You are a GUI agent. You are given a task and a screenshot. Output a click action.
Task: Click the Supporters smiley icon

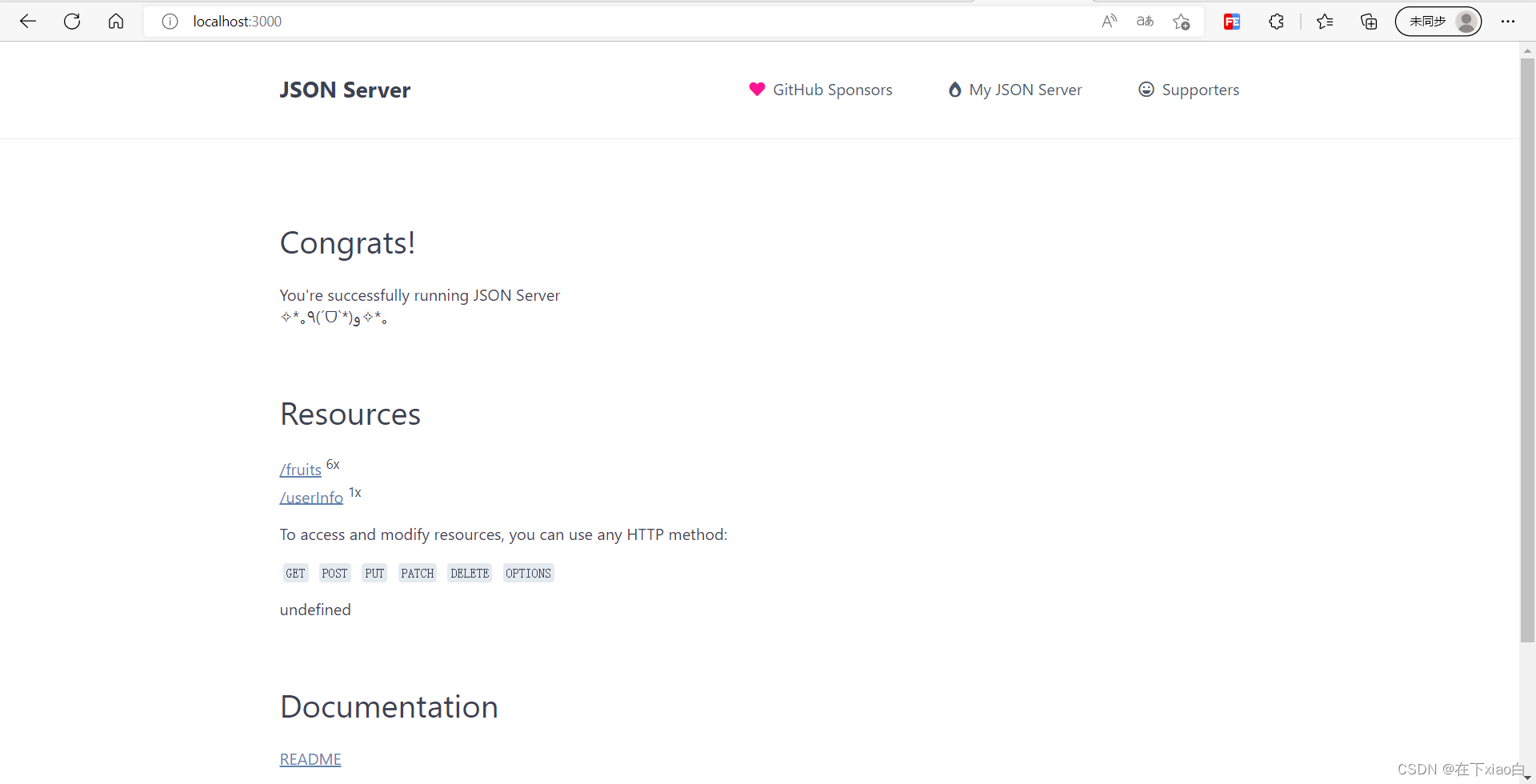1146,90
